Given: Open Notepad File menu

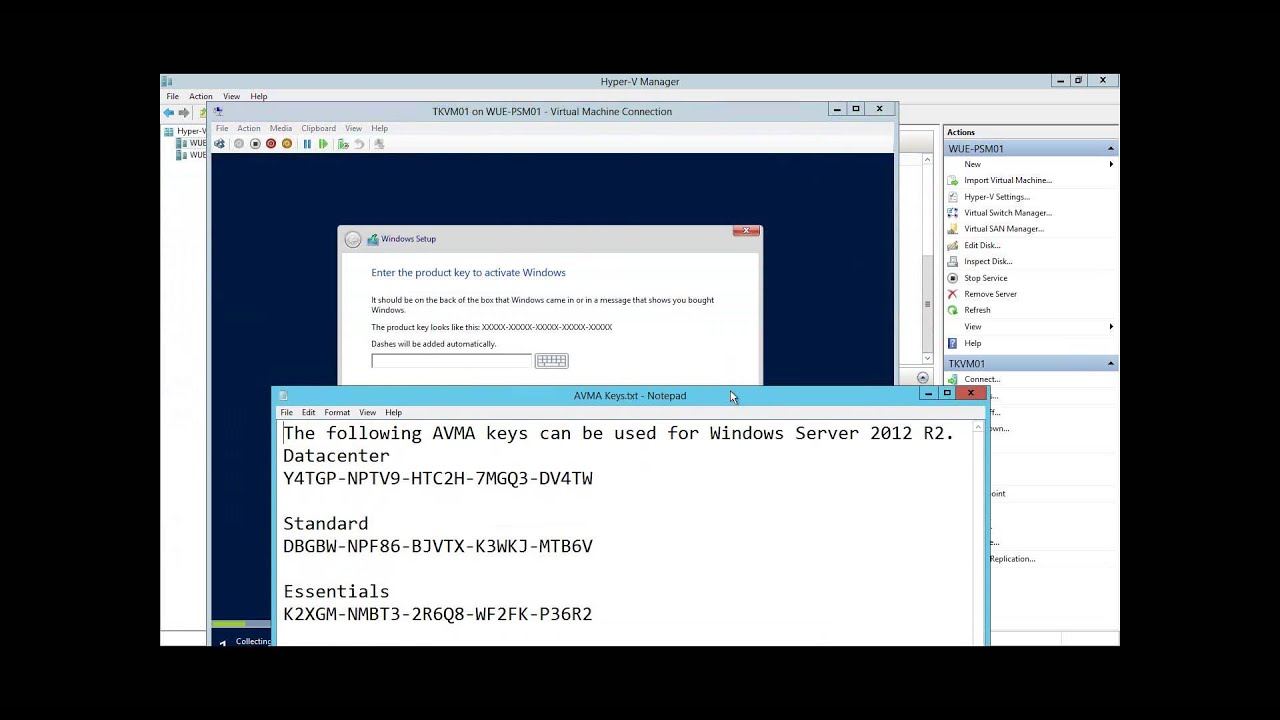Looking at the screenshot, I should (286, 413).
